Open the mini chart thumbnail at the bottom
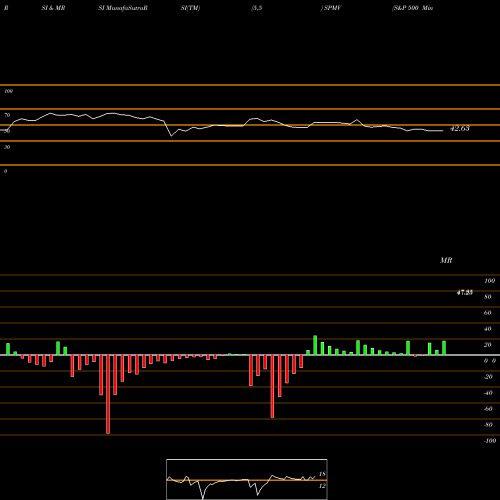 [247, 479]
